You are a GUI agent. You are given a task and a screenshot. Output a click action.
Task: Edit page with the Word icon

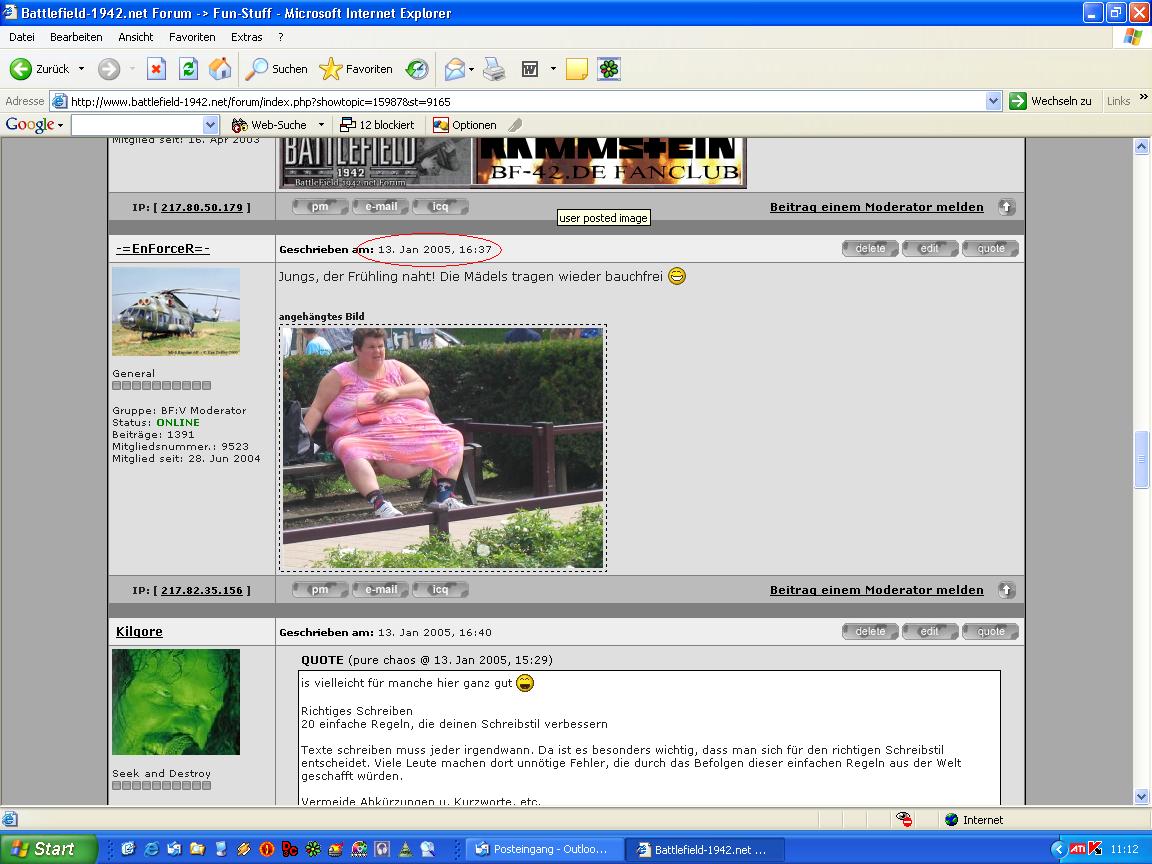click(x=530, y=69)
